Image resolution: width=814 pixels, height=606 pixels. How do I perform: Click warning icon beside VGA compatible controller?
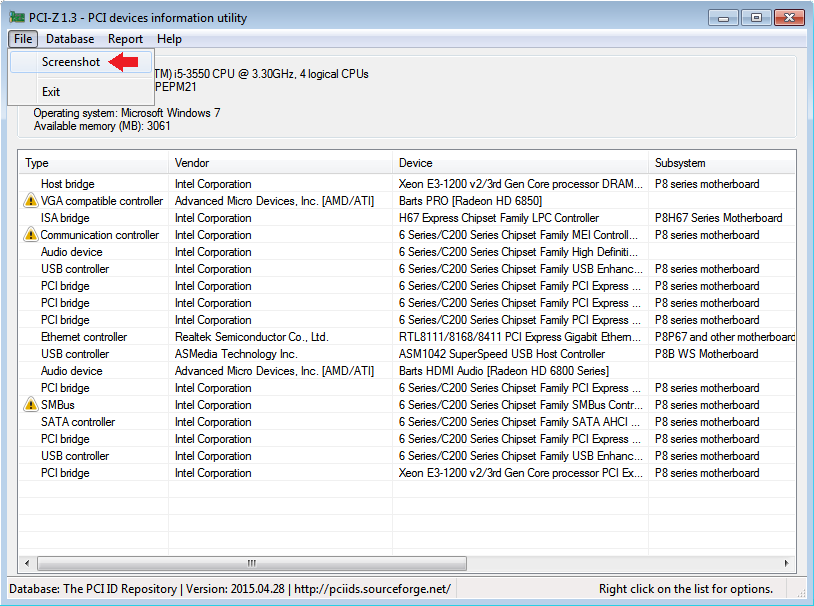tap(31, 200)
